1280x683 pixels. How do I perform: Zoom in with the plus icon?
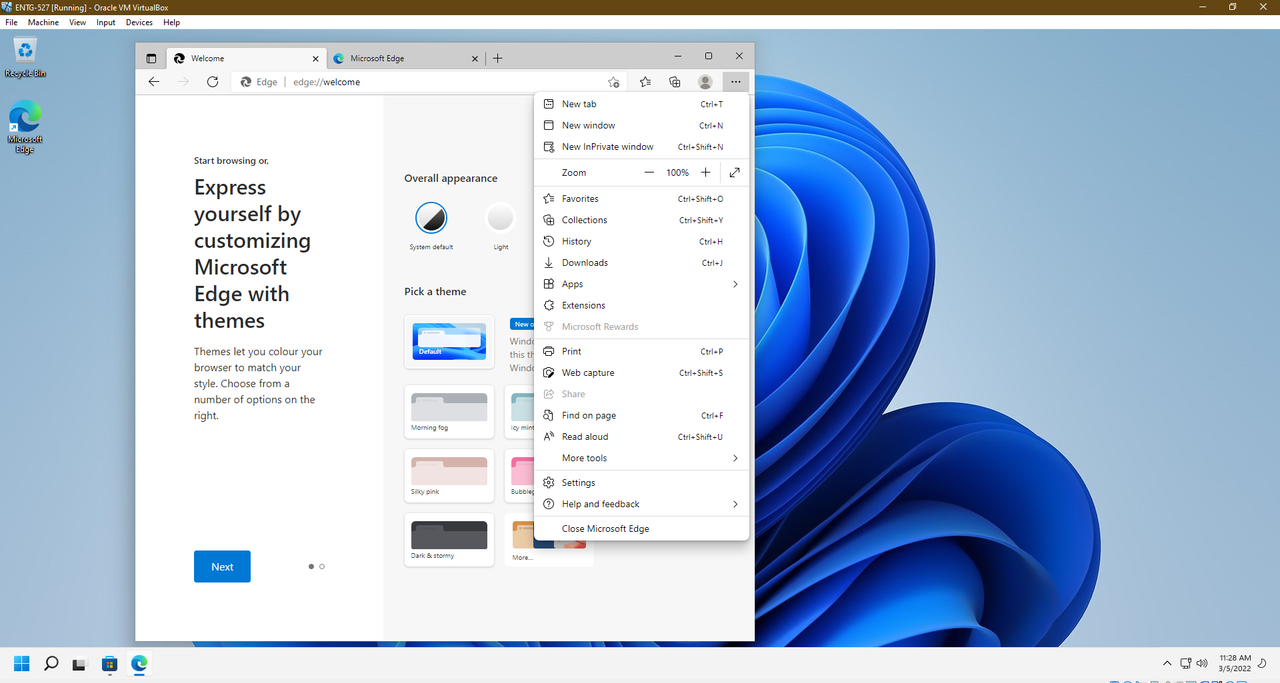706,173
